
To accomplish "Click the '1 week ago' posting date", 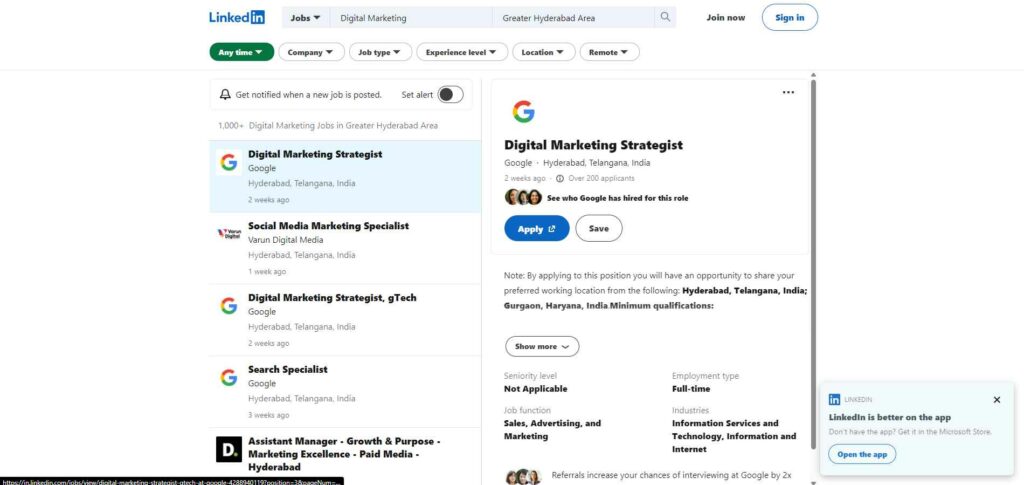I will tap(266, 272).
